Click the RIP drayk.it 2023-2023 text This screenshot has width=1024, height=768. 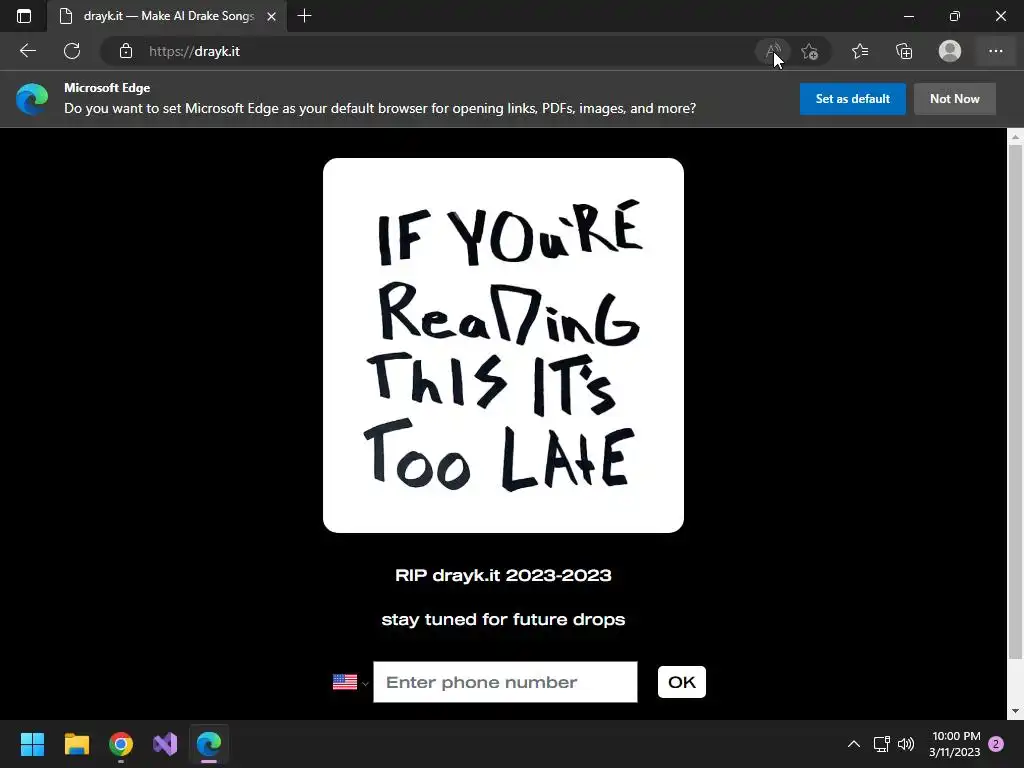coord(503,575)
